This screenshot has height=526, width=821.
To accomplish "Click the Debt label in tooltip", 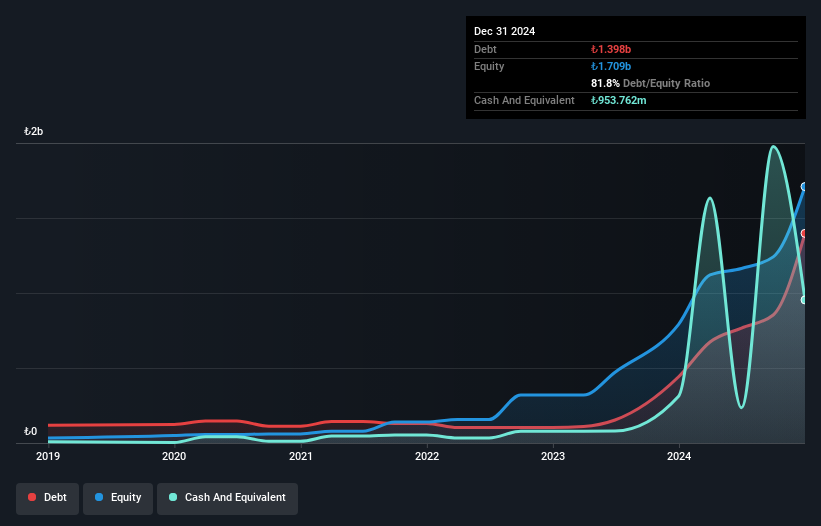I will click(485, 49).
